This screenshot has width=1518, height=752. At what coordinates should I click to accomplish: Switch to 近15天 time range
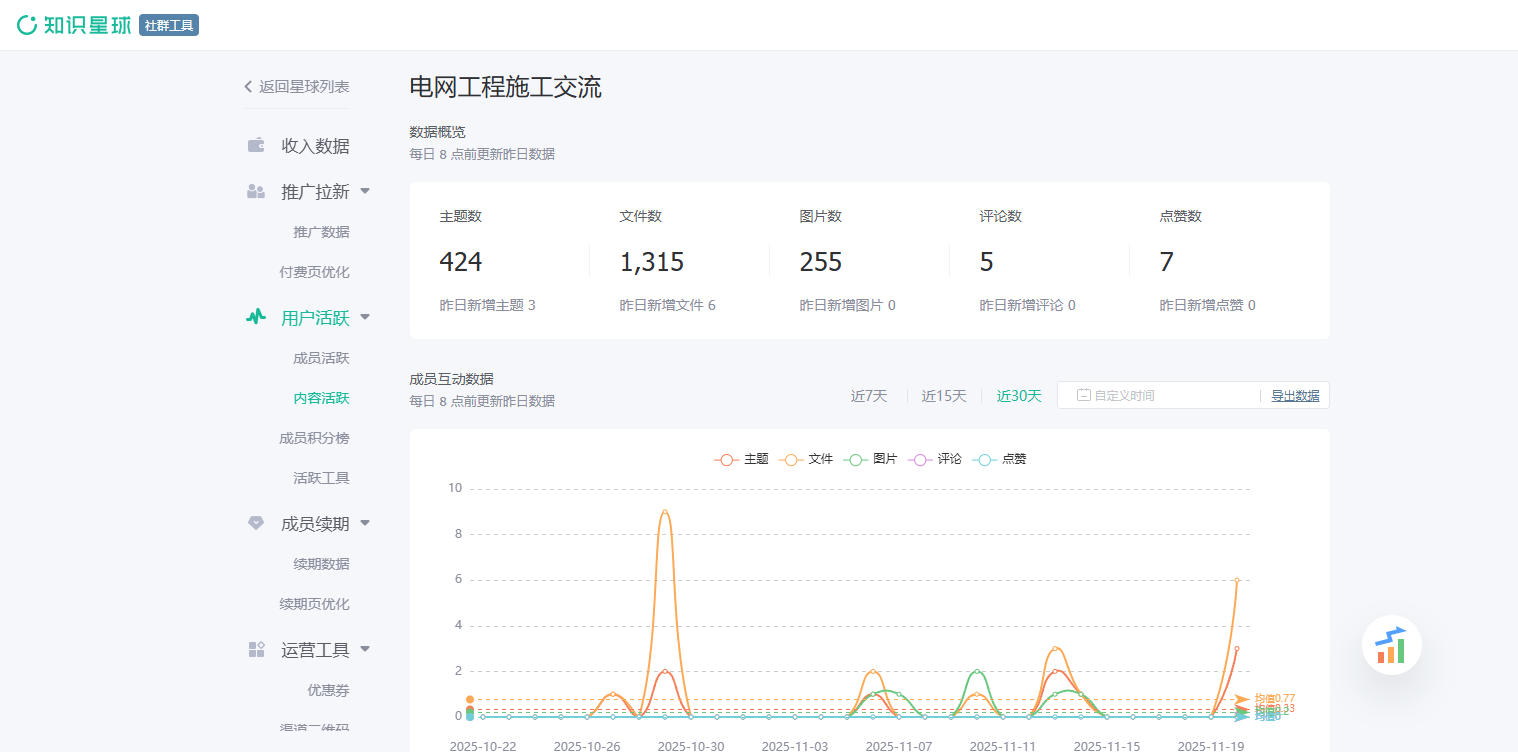click(x=943, y=396)
